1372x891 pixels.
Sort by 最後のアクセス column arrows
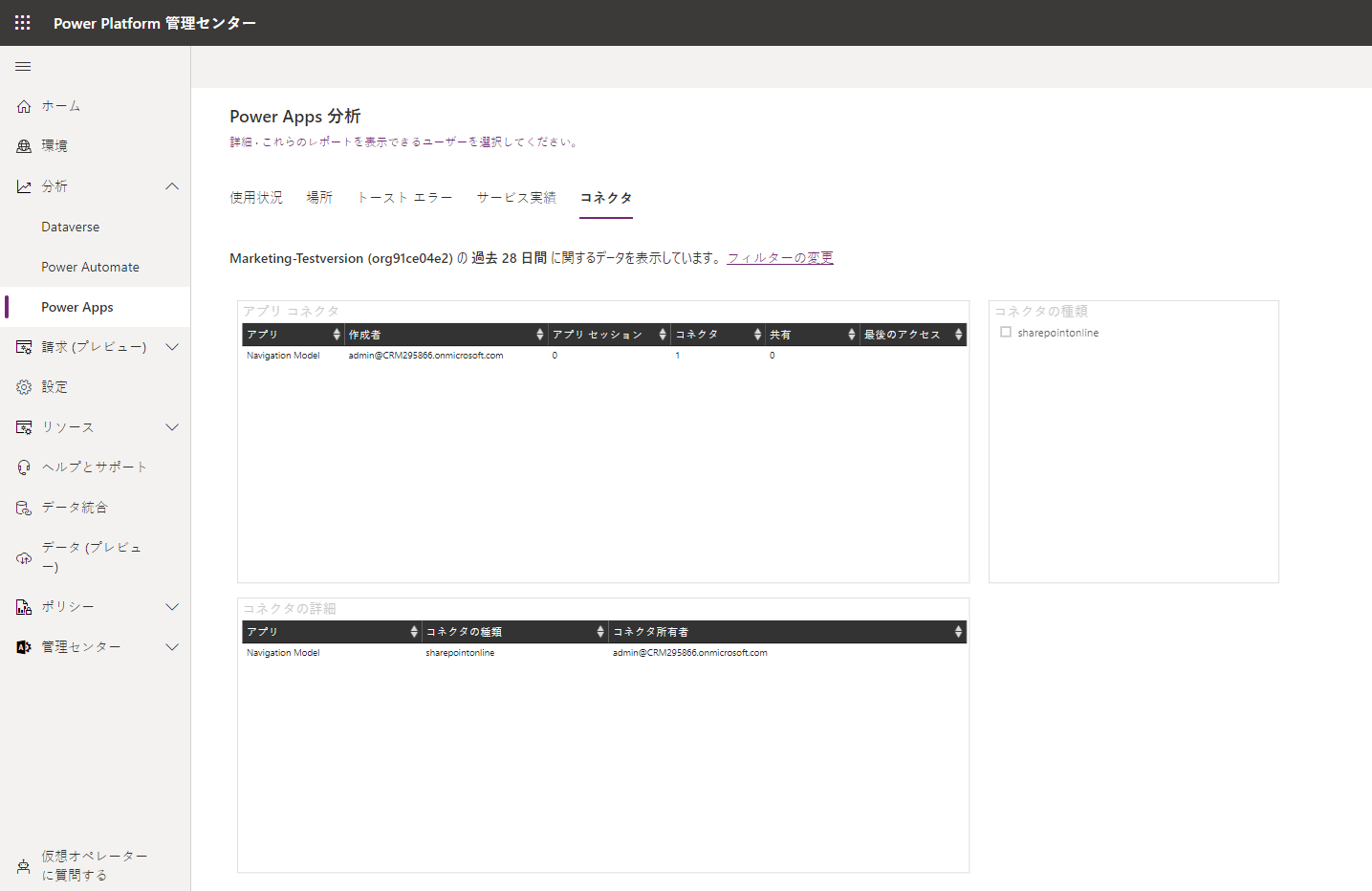[x=958, y=335]
